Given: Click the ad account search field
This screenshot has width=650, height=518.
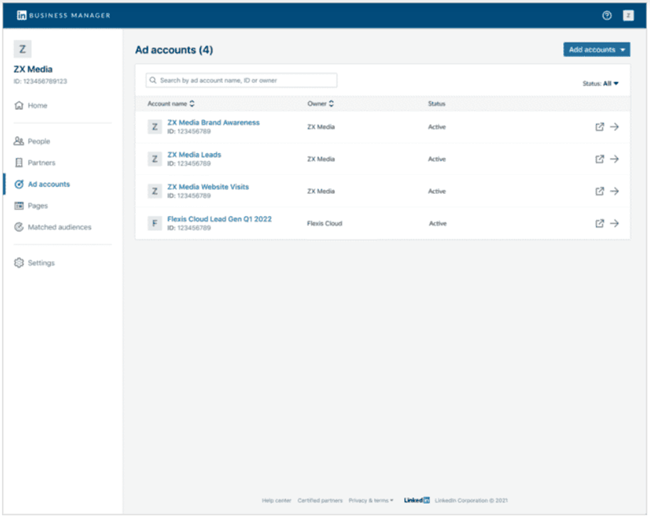Looking at the screenshot, I should [241, 80].
